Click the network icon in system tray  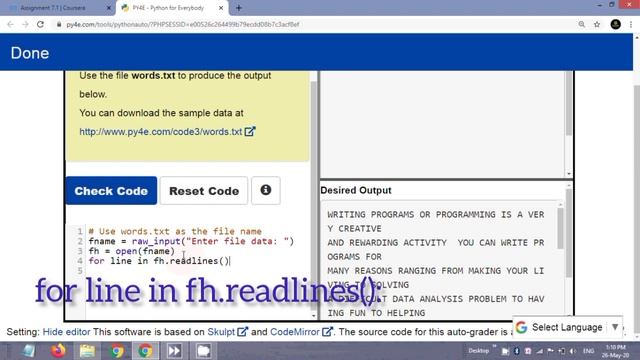tap(539, 351)
